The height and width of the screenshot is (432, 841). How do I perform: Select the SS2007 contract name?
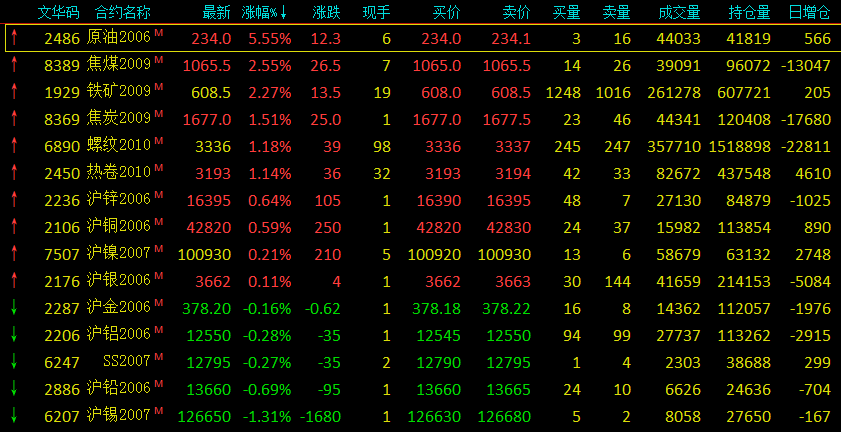[127, 362]
